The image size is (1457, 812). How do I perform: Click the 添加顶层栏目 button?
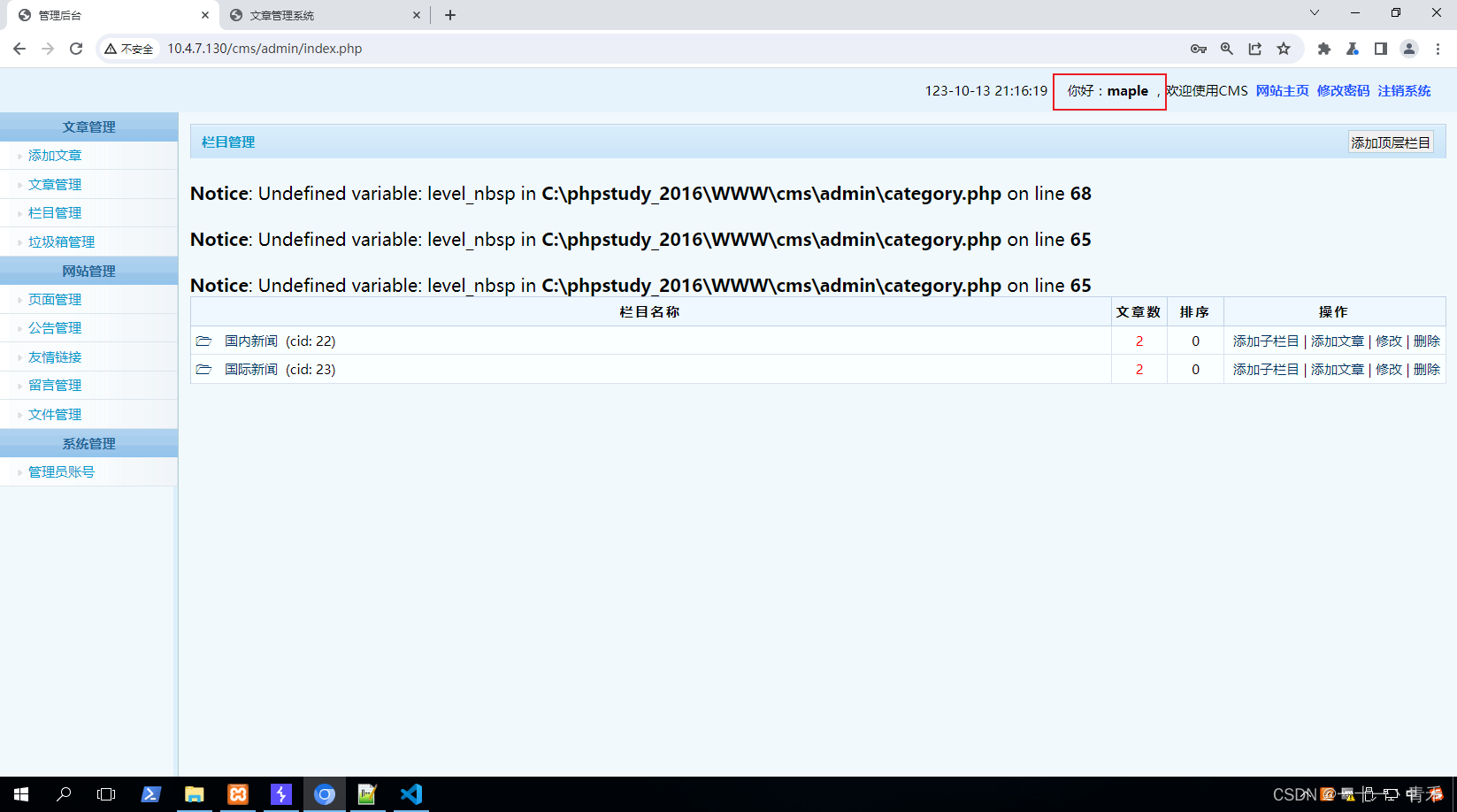click(x=1391, y=142)
